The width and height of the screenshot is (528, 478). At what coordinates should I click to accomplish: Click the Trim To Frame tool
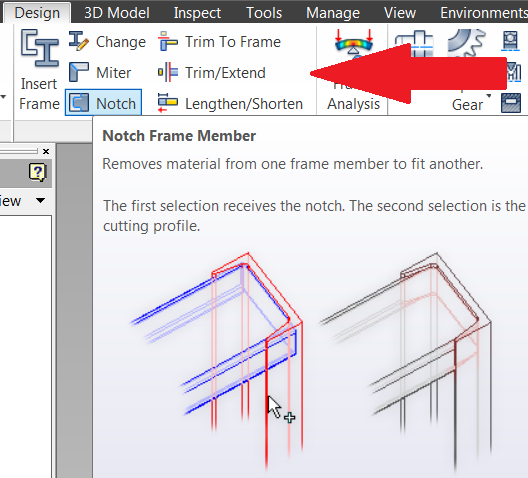(x=219, y=42)
